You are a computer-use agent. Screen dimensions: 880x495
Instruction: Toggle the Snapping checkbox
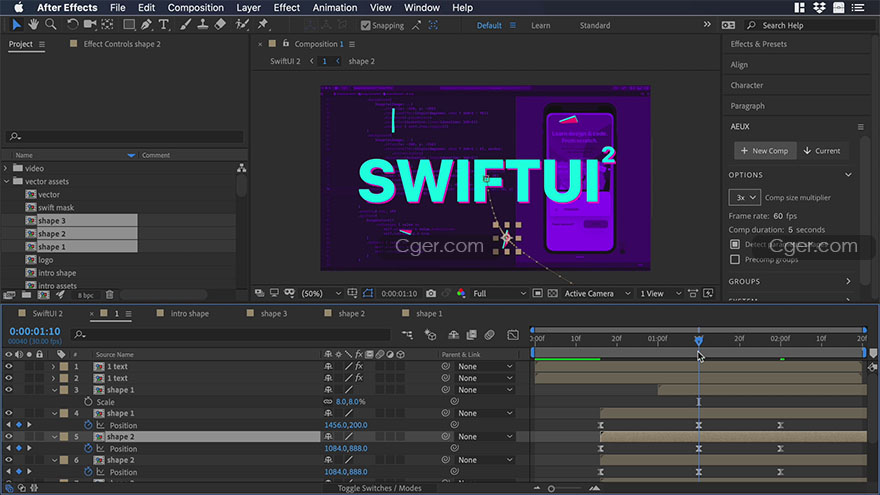point(365,25)
